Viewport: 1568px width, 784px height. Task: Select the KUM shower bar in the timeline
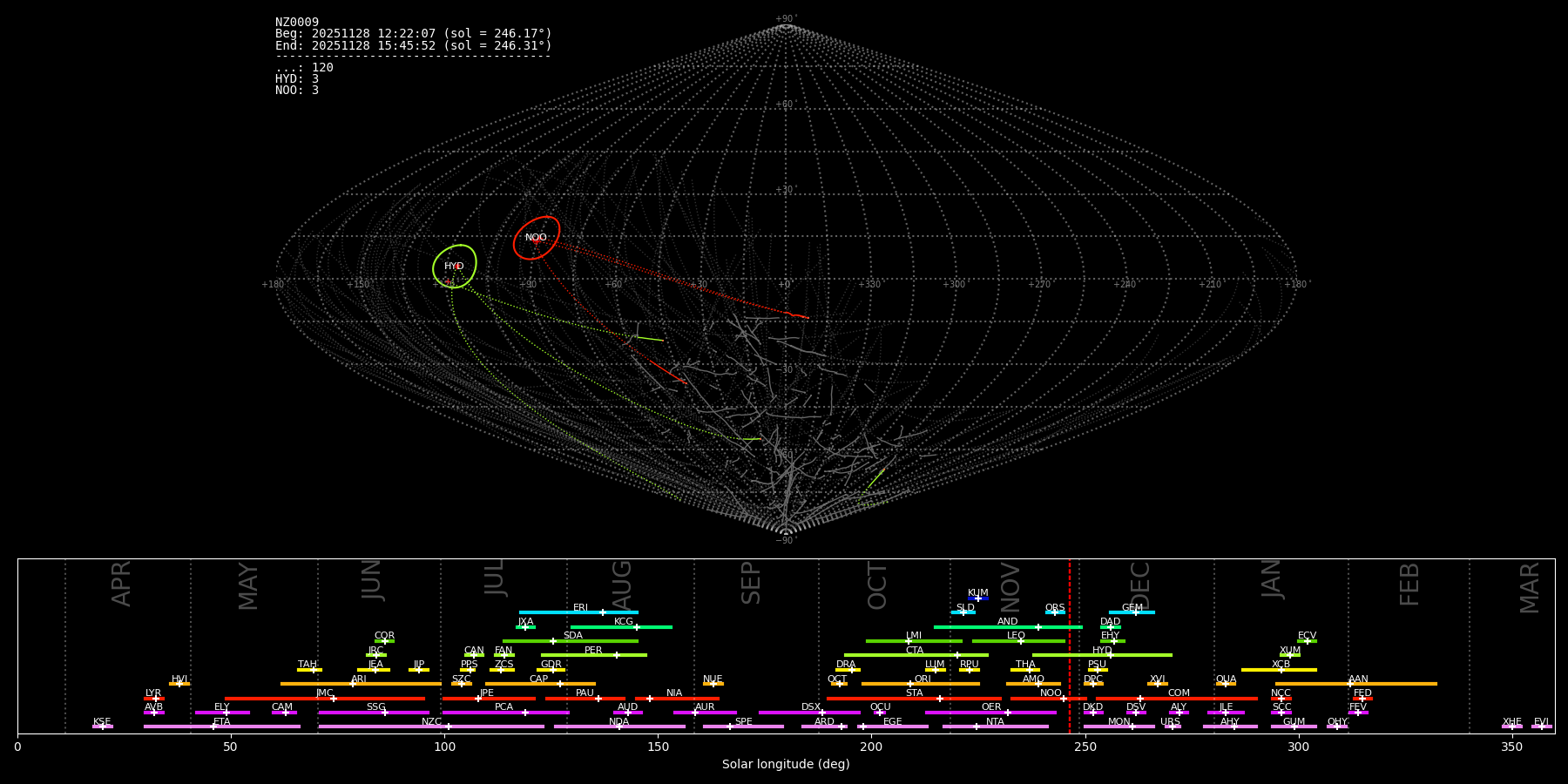pos(978,598)
